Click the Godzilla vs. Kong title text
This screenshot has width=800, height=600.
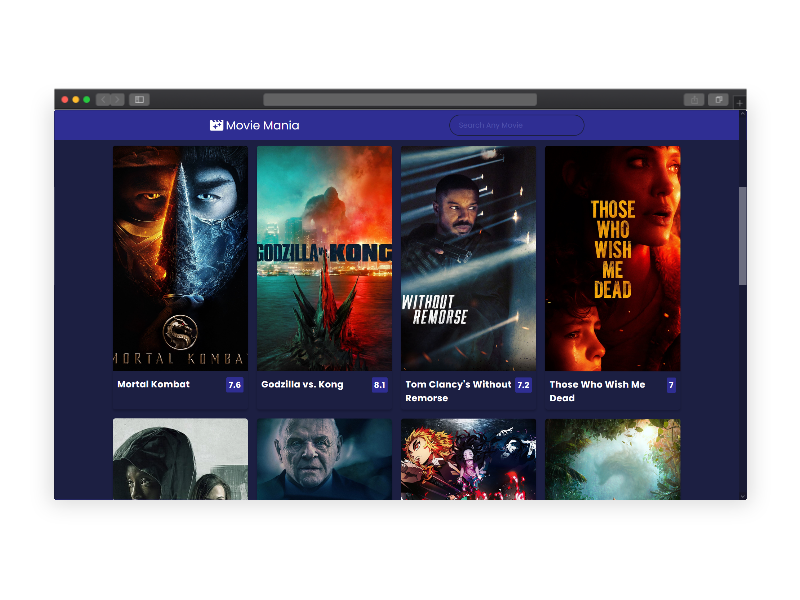[302, 384]
